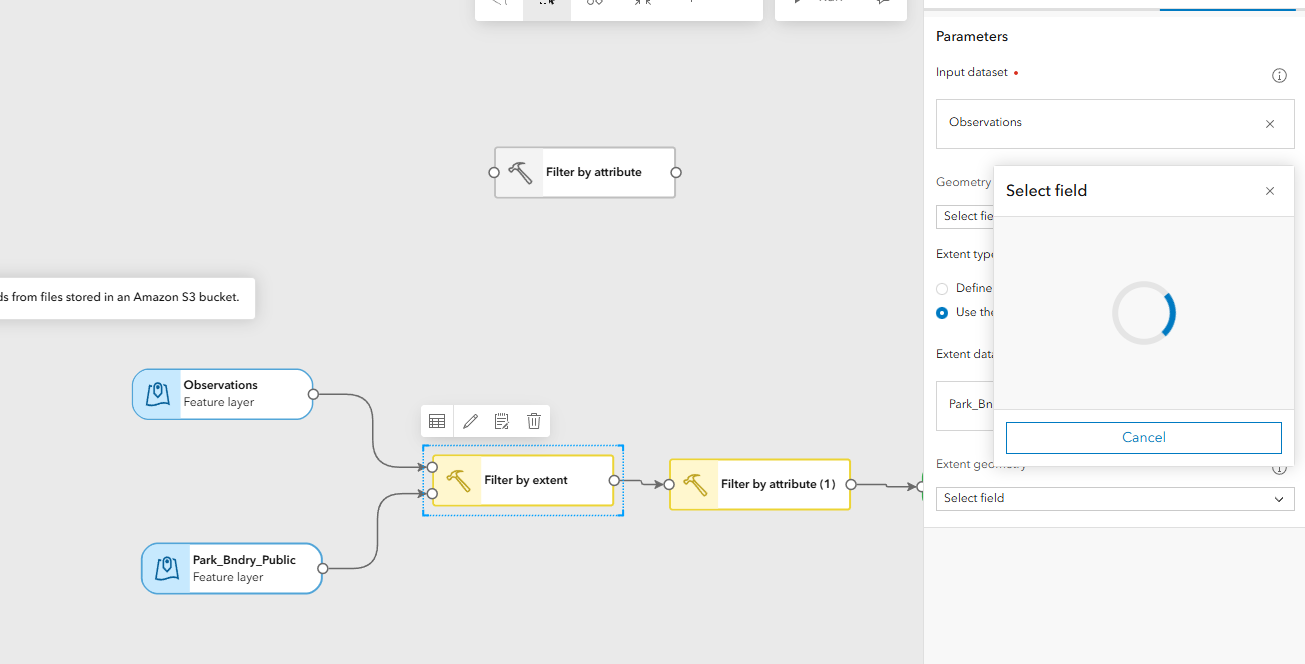Click the input port of Filter by attribute (1)
Viewport: 1305px width, 664px height.
click(669, 484)
